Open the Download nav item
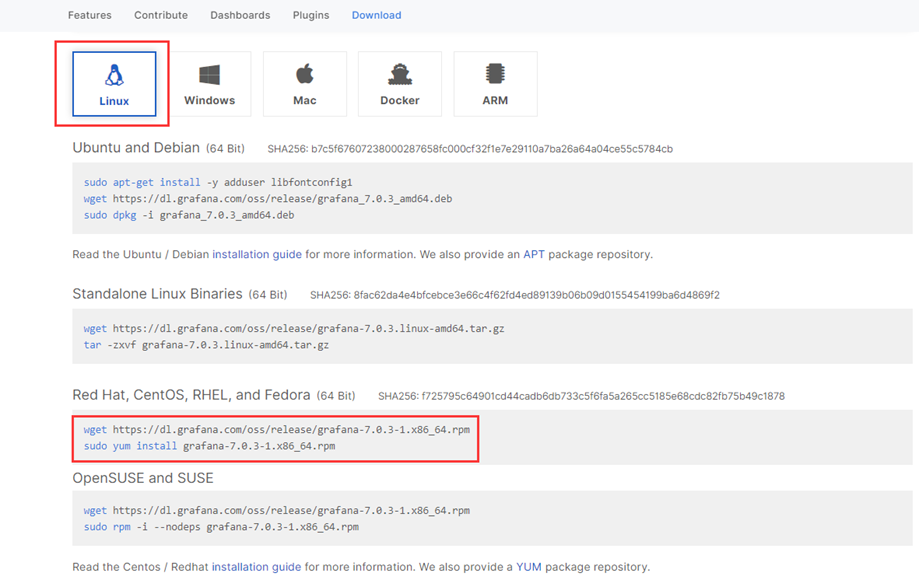 [376, 15]
